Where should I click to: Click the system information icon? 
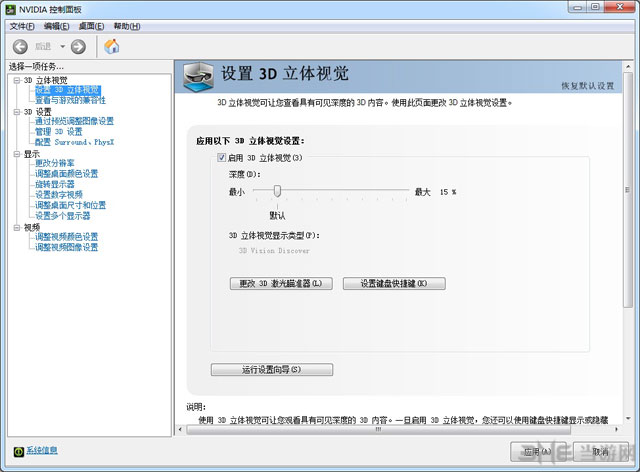(x=18, y=451)
